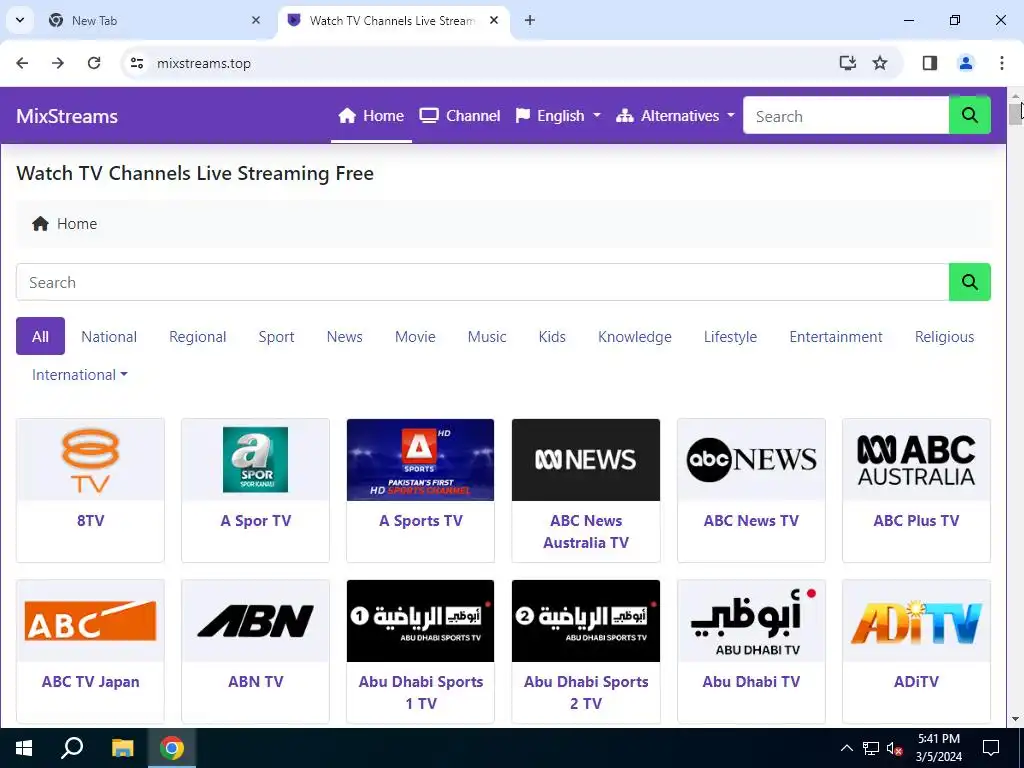This screenshot has height=768, width=1024.
Task: Click the house icon in the breadcrumb
Action: click(x=40, y=224)
